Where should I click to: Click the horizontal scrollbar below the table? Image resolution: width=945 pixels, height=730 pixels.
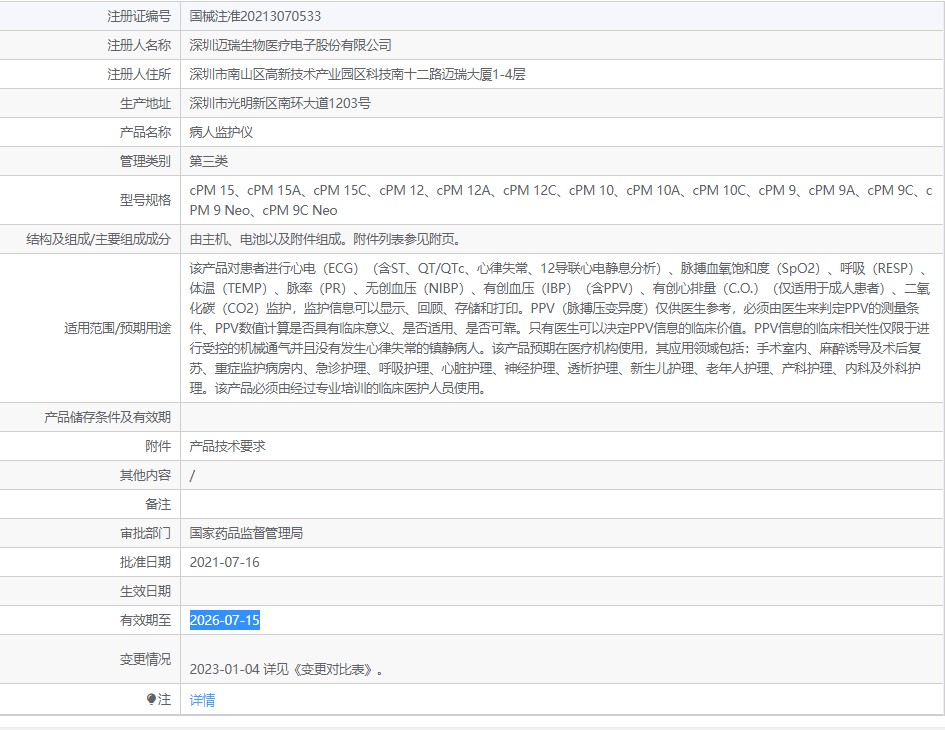pos(472,724)
